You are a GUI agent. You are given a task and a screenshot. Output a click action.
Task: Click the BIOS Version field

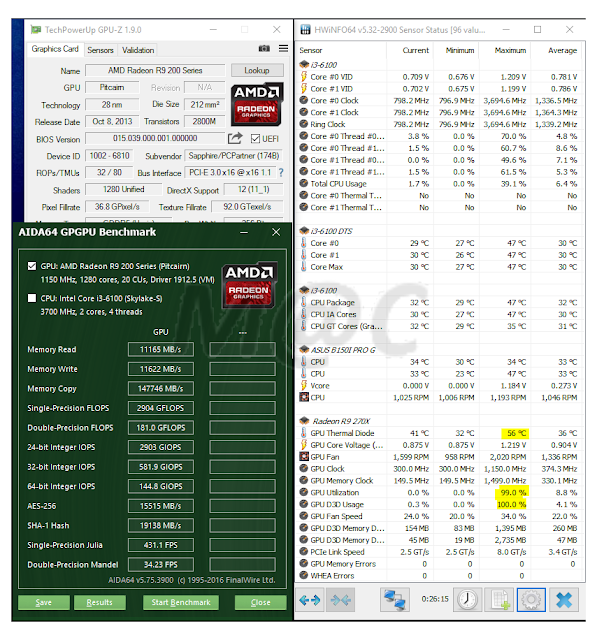pos(155,138)
